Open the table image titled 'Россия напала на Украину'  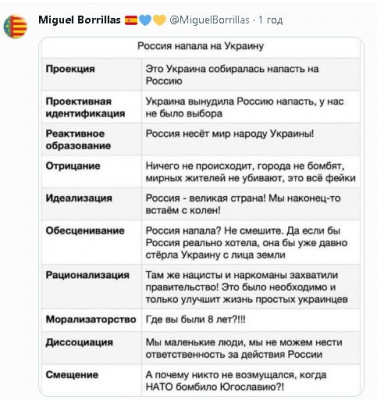201,217
